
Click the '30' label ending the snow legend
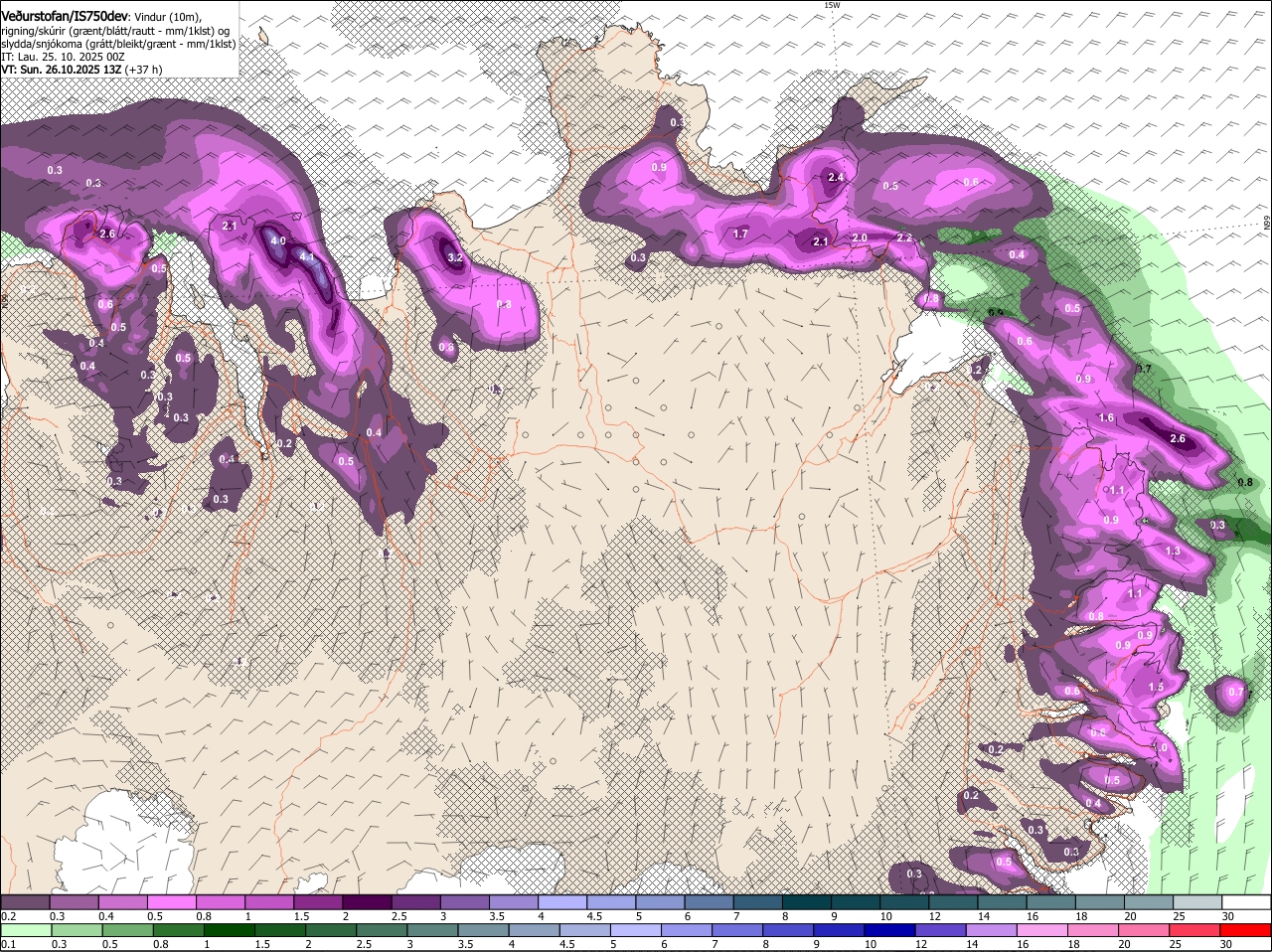click(x=1228, y=915)
